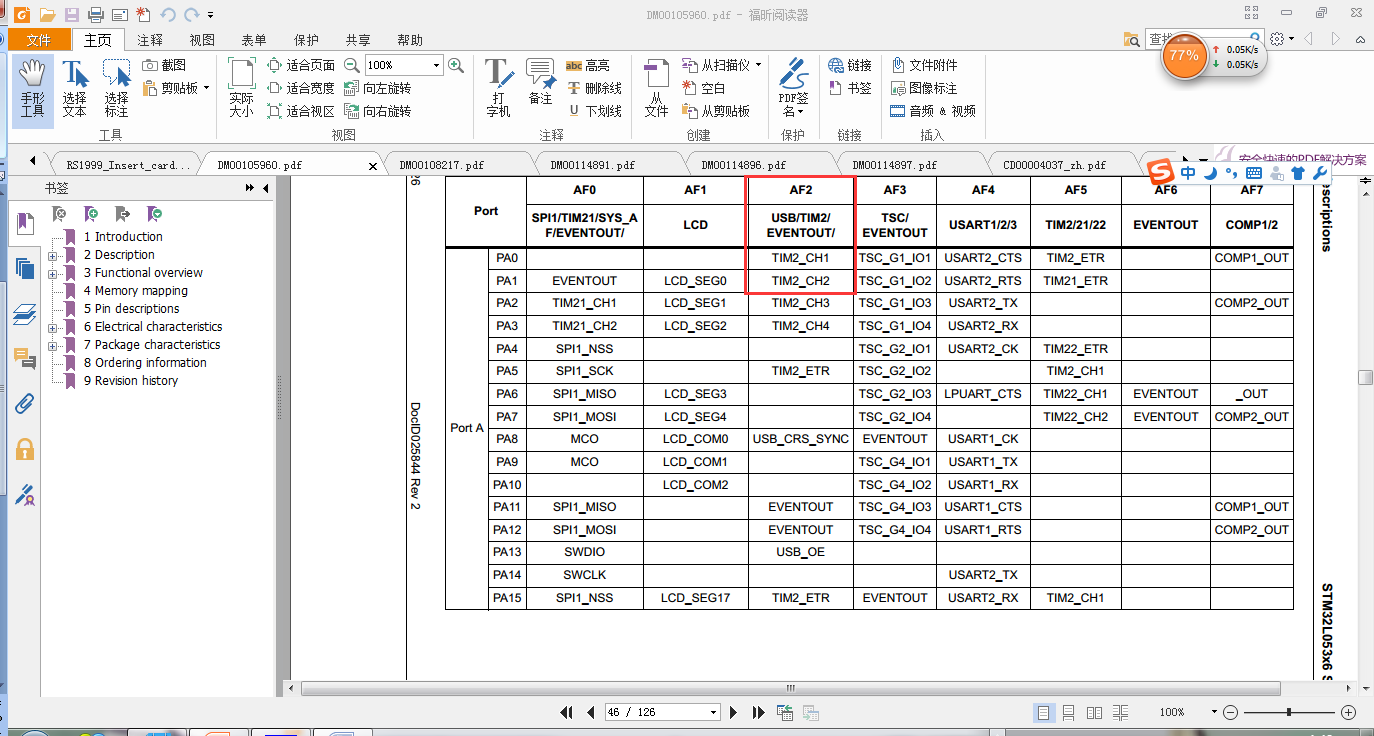The height and width of the screenshot is (736, 1374).
Task: Switch to the Protect (保护) ribbon tab
Action: click(306, 40)
